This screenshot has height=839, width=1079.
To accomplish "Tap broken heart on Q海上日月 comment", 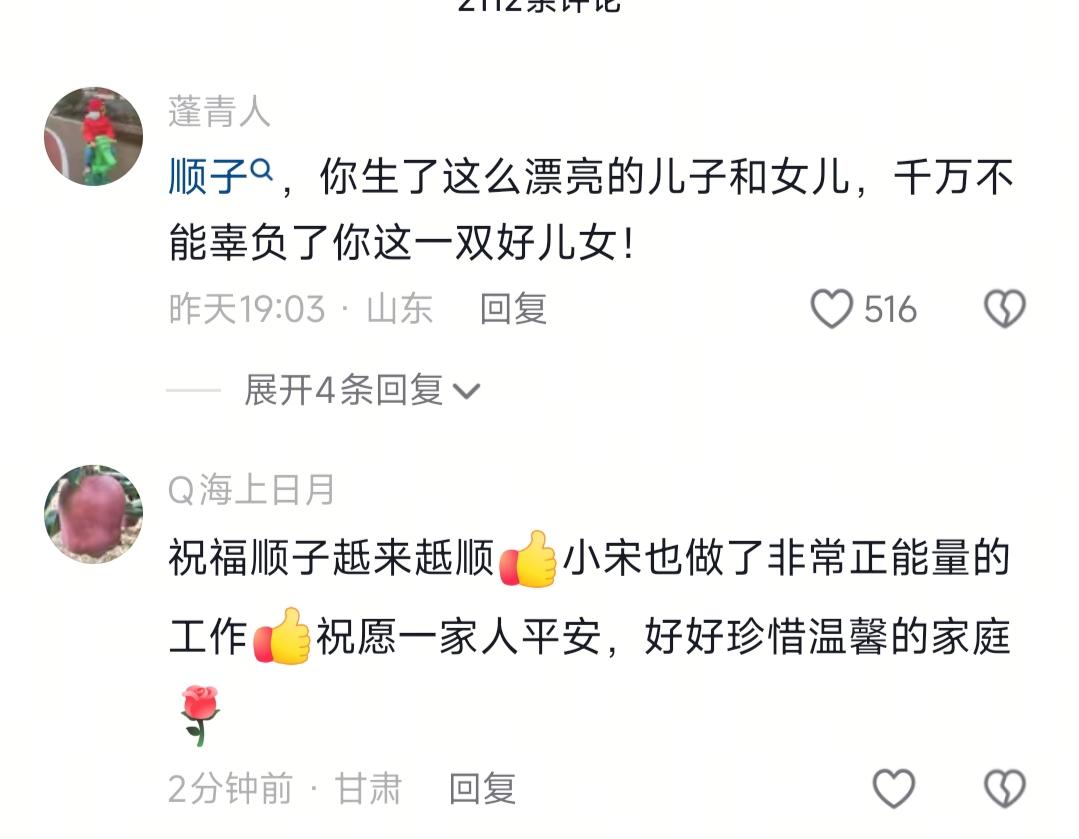I will [1005, 788].
